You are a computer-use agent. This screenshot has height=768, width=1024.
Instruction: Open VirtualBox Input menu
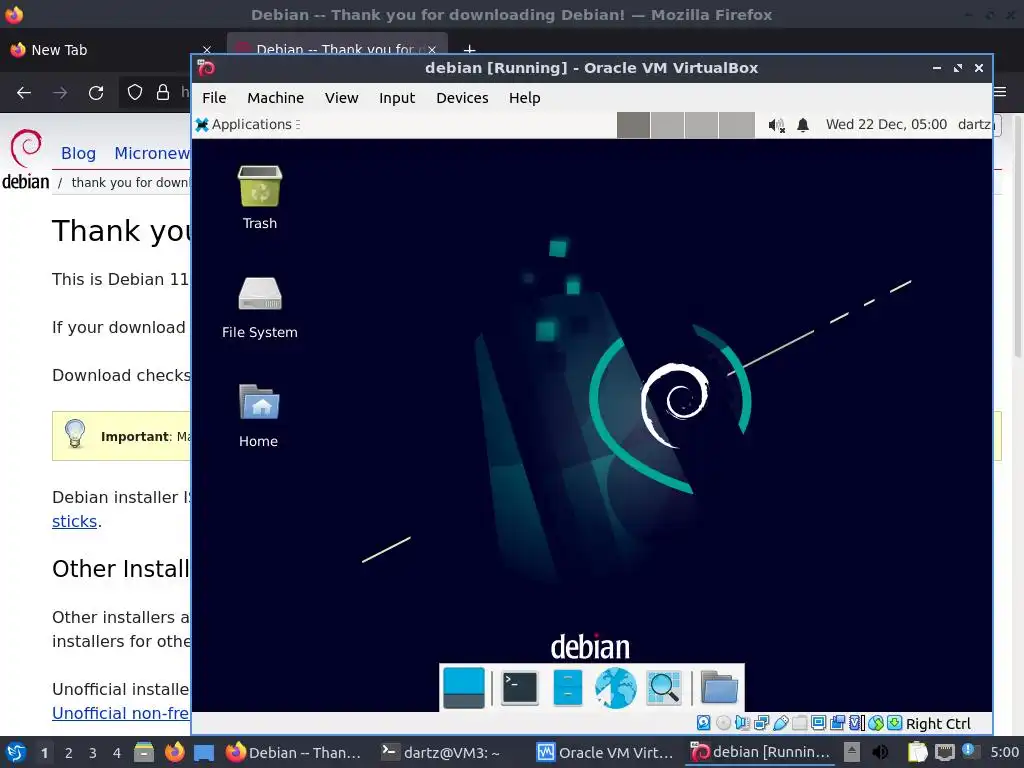tap(397, 98)
